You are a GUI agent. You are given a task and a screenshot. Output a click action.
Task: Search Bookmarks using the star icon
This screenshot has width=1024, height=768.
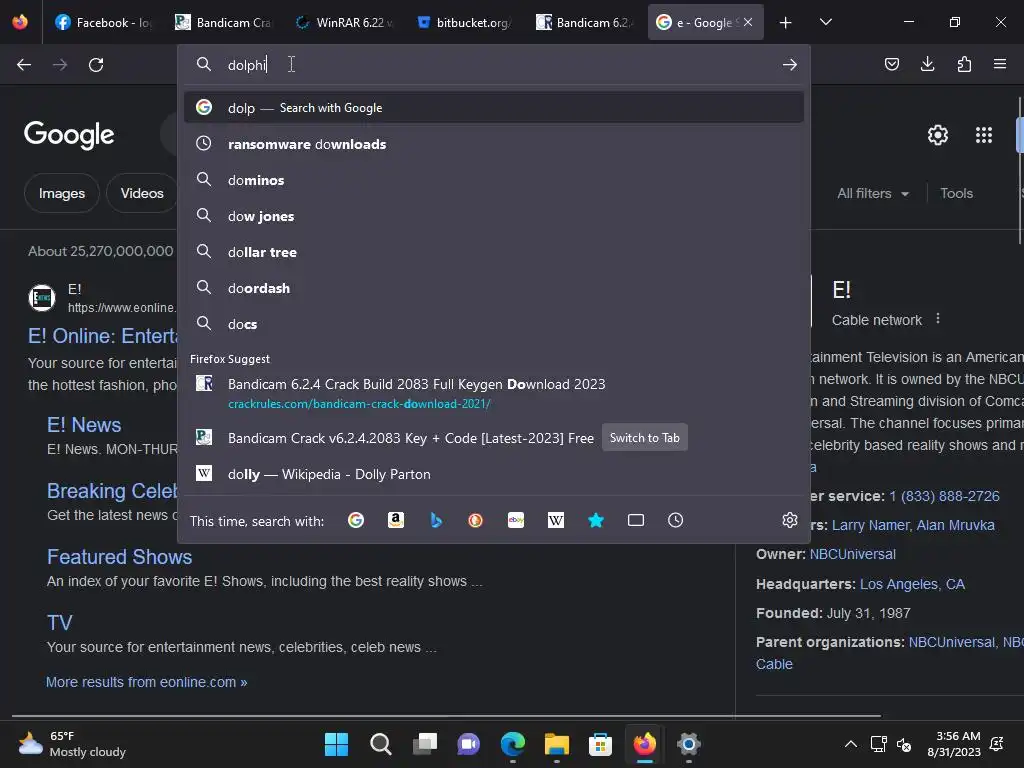coord(596,520)
